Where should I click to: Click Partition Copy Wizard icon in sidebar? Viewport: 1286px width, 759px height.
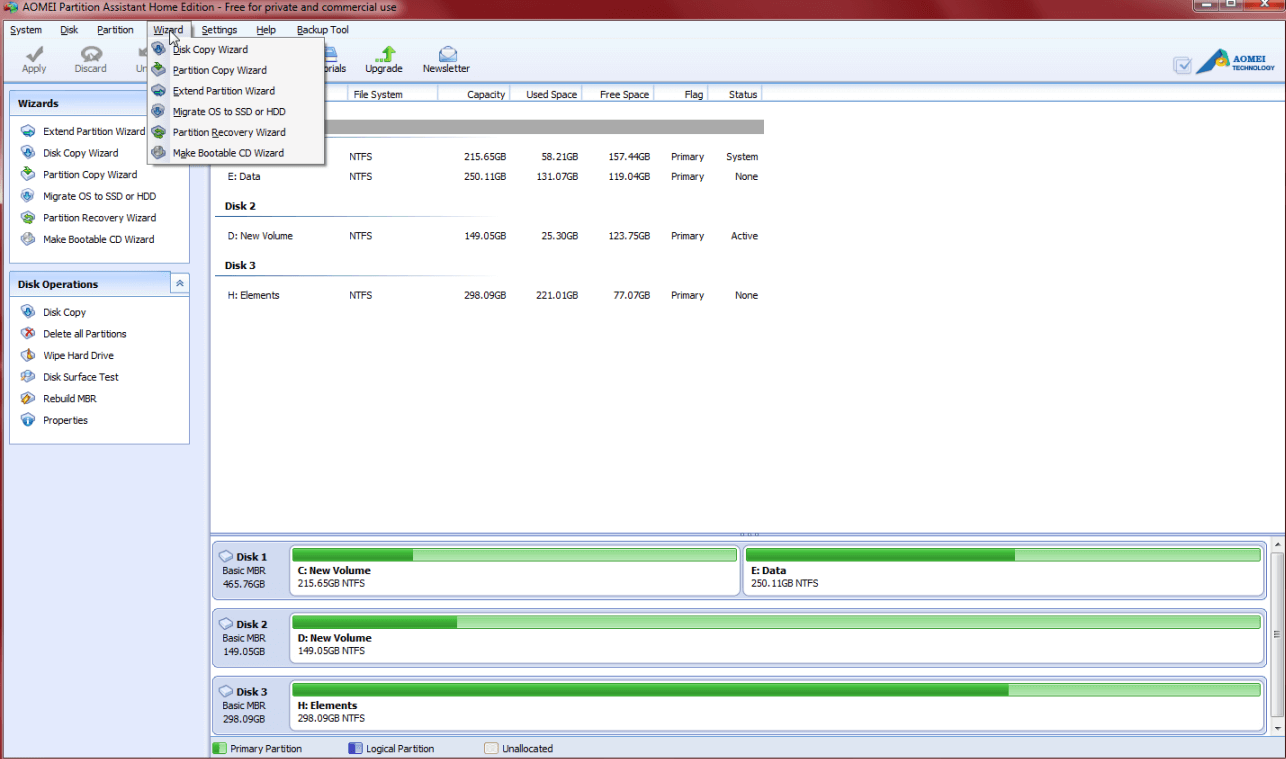click(28, 174)
